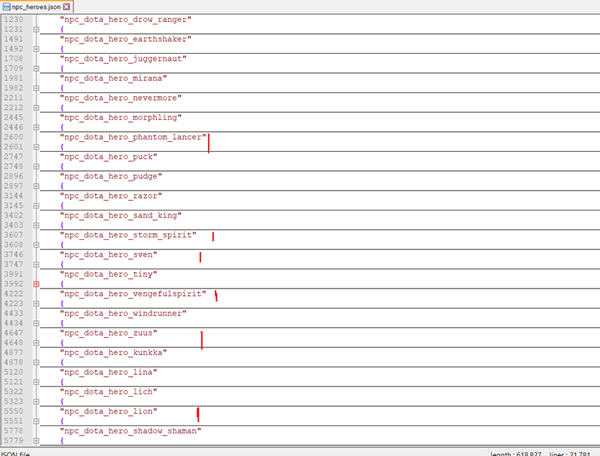Expand the phantom_lancer block at line 2601
The width and height of the screenshot is (600, 456).
36,147
